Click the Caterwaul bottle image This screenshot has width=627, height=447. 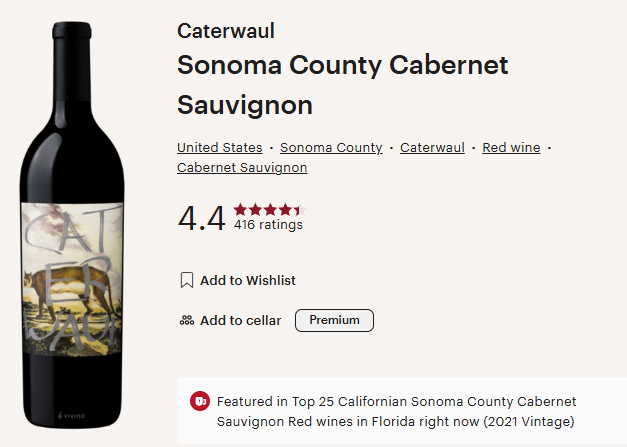pyautogui.click(x=72, y=225)
